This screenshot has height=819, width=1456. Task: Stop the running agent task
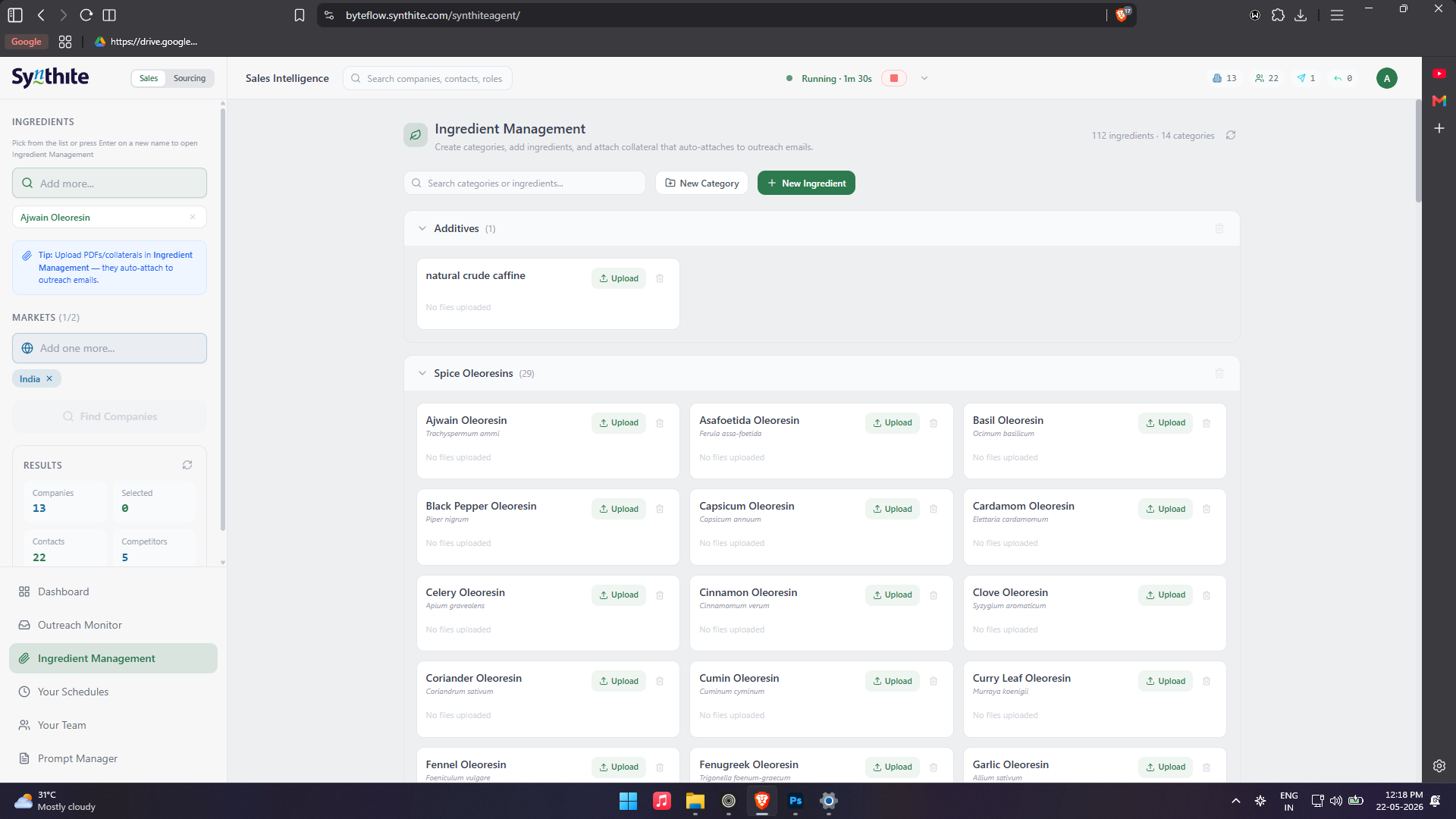pos(894,78)
